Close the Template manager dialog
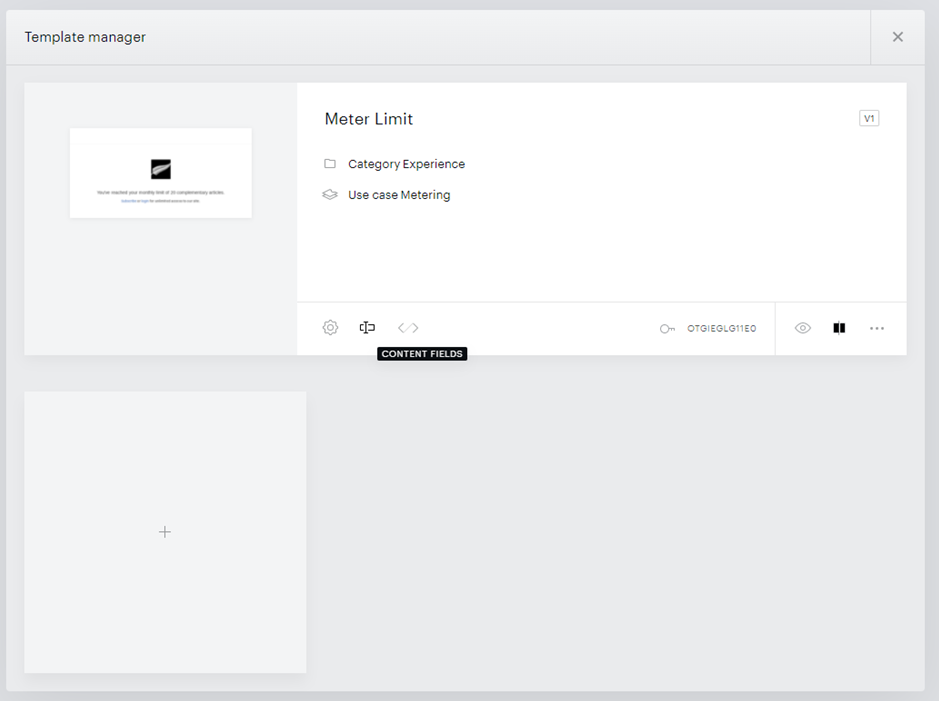Screen dimensions: 939x701 point(898,37)
